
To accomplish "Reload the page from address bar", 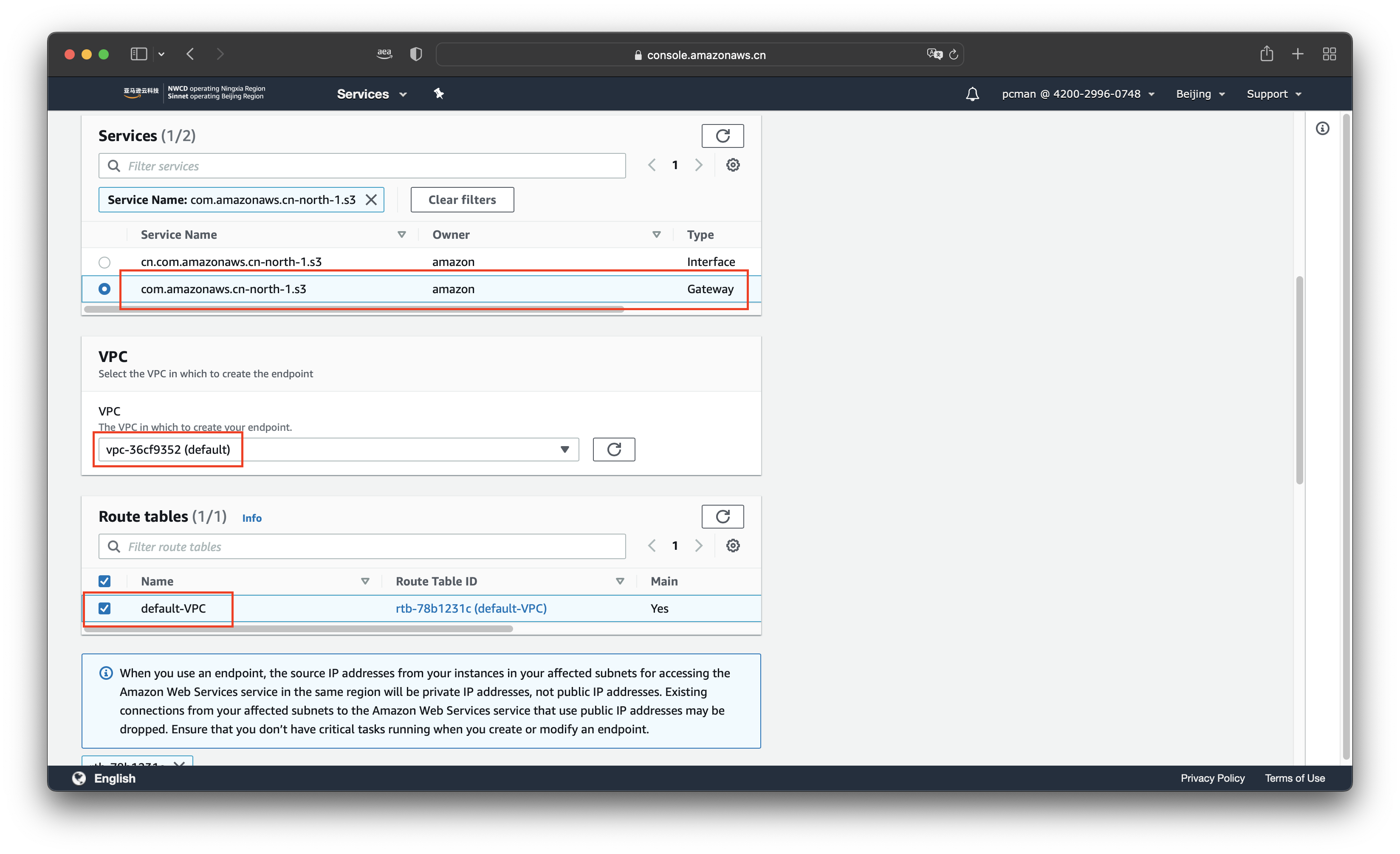I will [x=954, y=54].
